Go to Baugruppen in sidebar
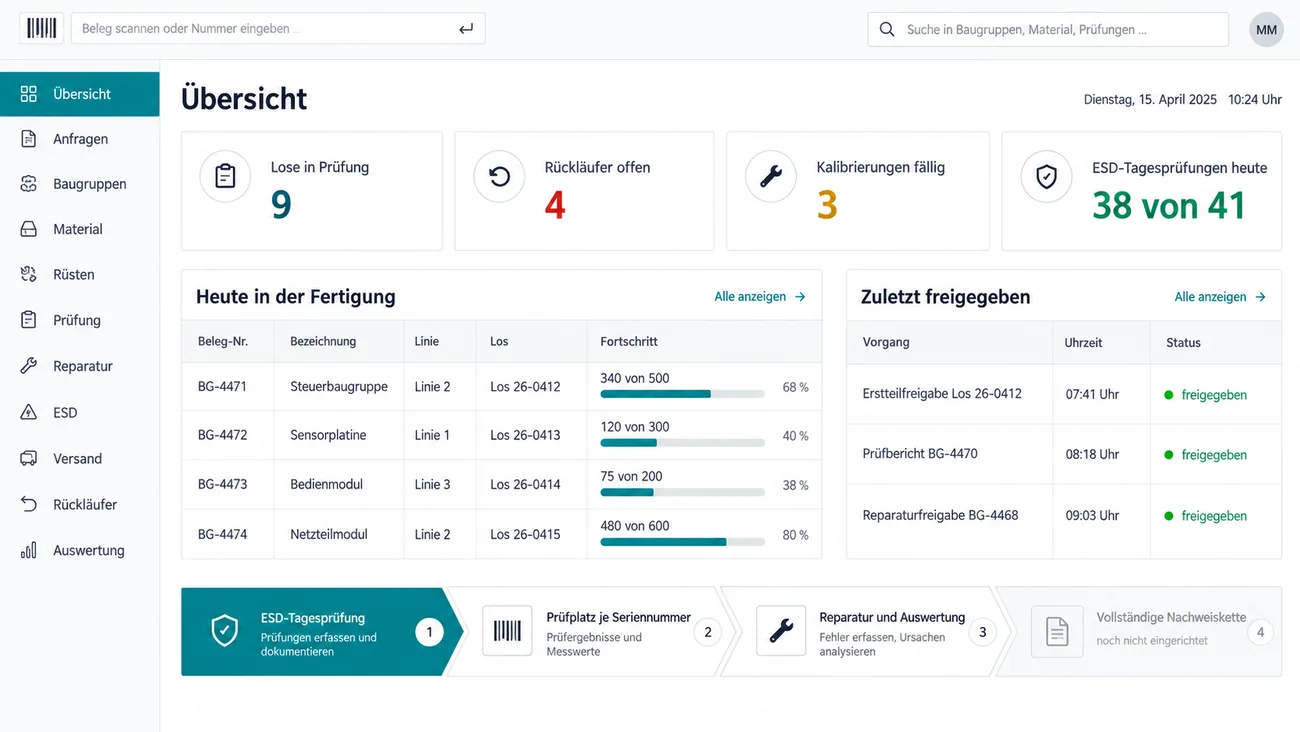 point(80,184)
